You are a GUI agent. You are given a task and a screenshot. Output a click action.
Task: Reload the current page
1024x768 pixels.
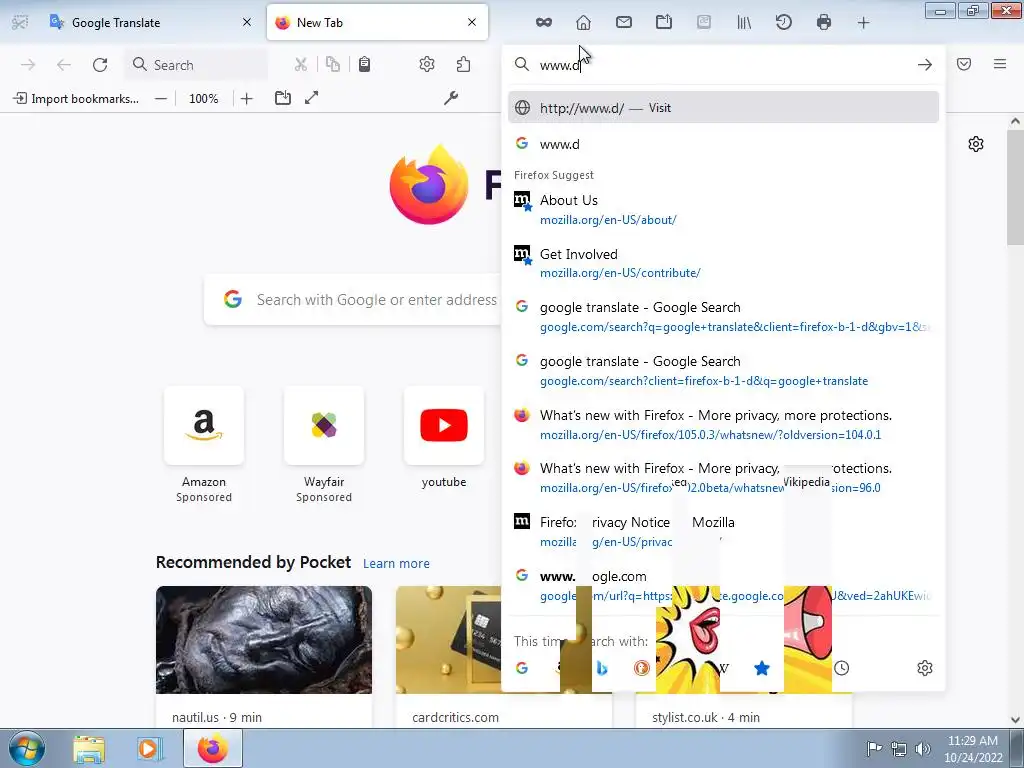pyautogui.click(x=100, y=65)
